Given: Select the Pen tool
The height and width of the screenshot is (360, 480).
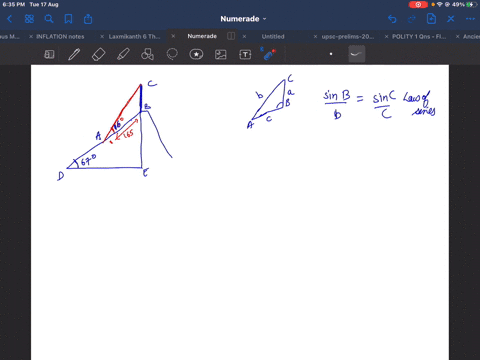Looking at the screenshot, I should coord(74,54).
